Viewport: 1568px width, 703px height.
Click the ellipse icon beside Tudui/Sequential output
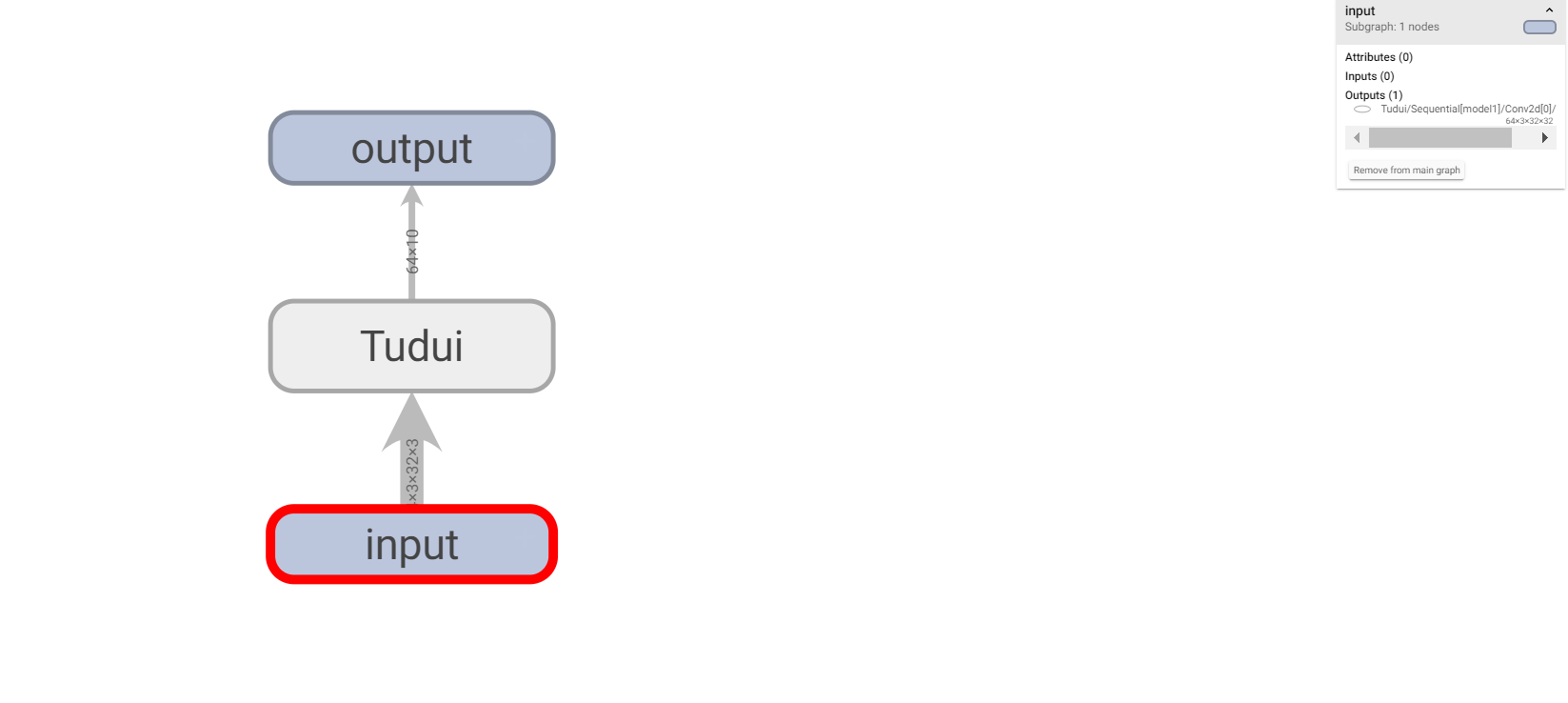pyautogui.click(x=1362, y=110)
